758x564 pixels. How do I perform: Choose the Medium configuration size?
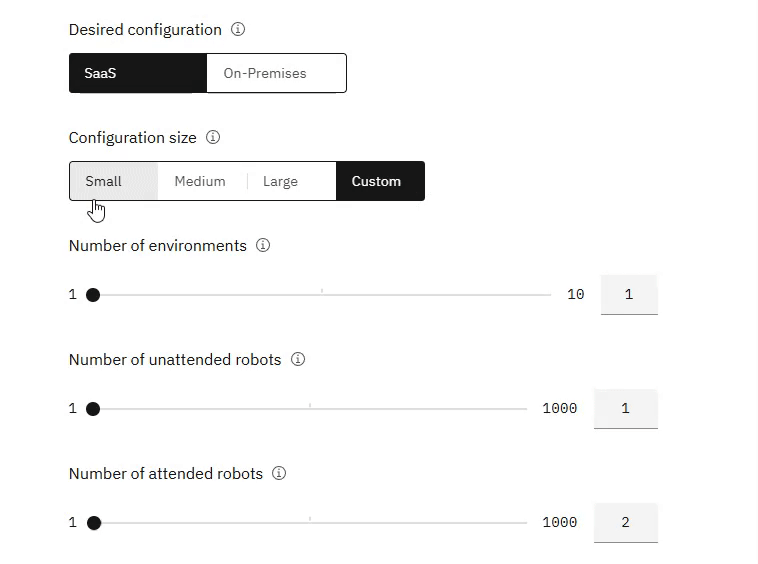coord(202,181)
